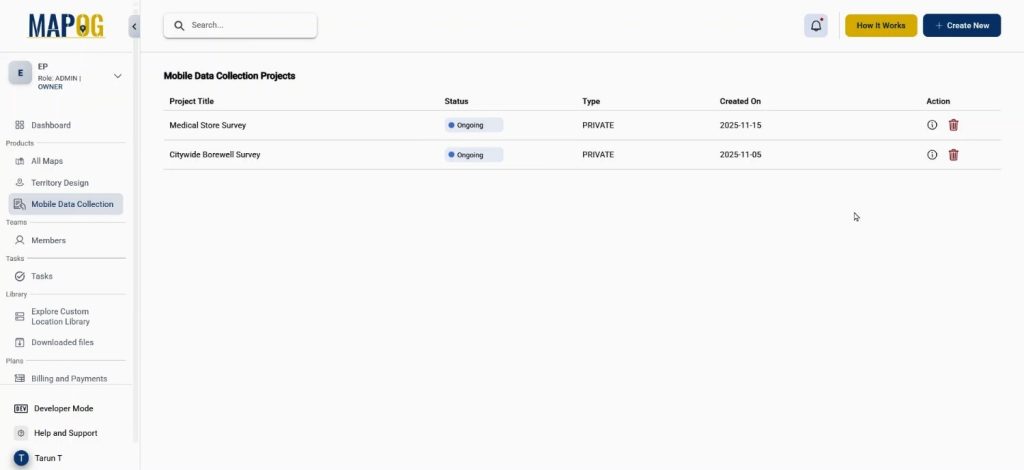Open the Medical Store Survey project
This screenshot has height=470, width=1024.
(x=208, y=125)
